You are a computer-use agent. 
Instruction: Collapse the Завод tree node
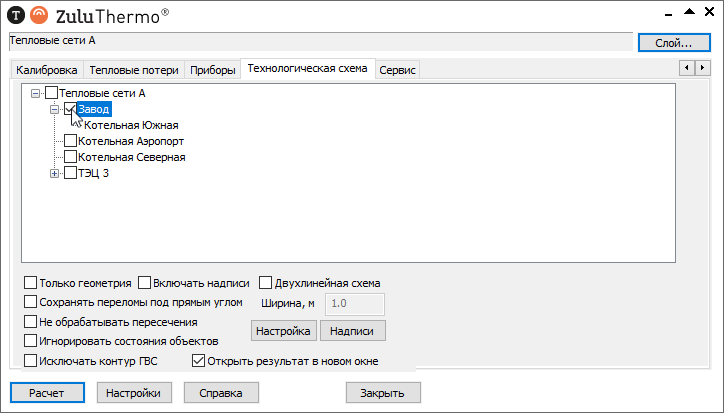point(54,110)
